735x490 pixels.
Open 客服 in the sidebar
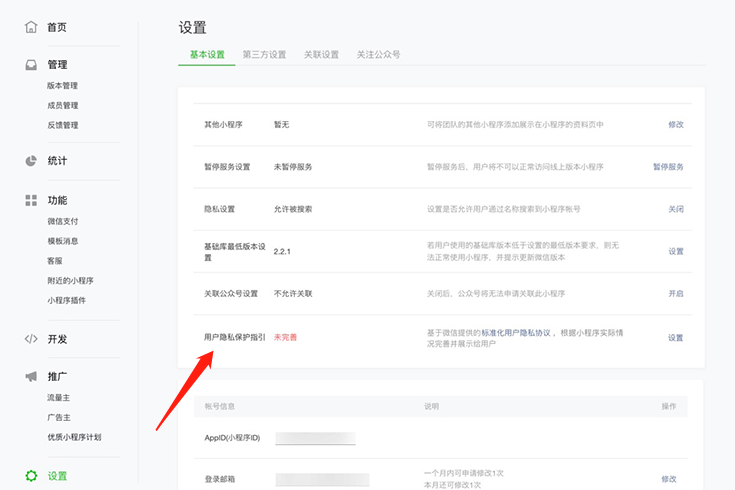pyautogui.click(x=55, y=261)
